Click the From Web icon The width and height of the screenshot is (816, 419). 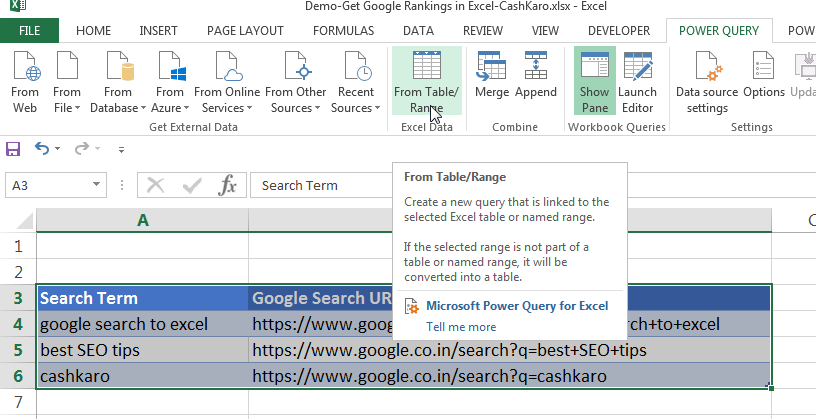(25, 81)
